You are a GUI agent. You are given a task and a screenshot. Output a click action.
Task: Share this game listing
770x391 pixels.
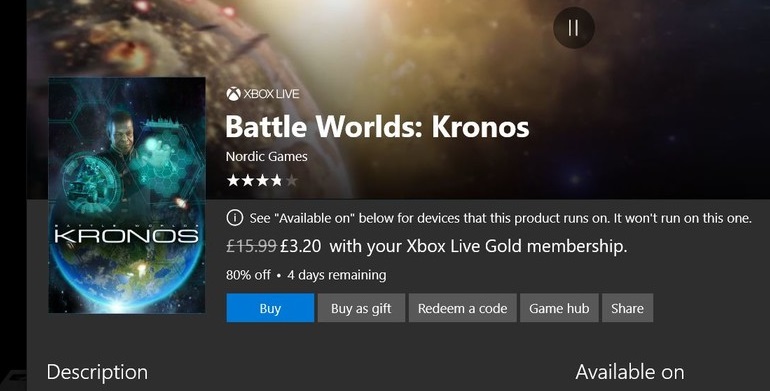(627, 308)
